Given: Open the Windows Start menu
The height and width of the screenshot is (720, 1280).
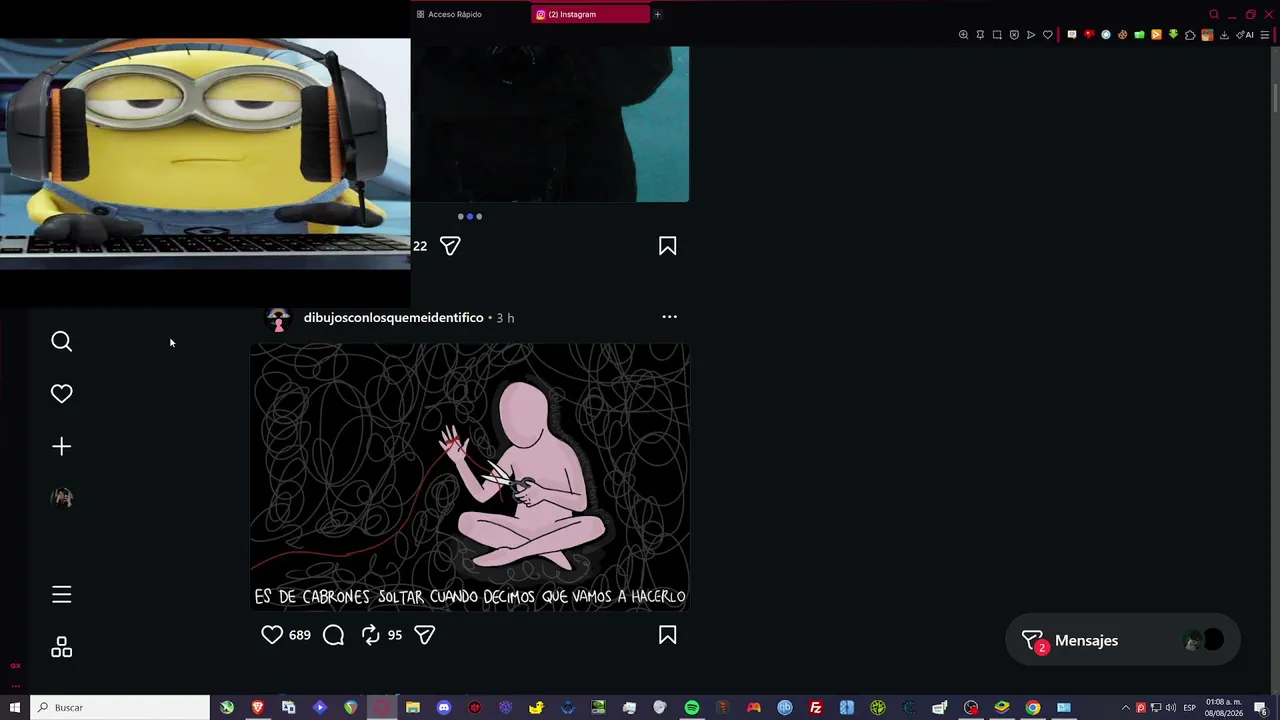Looking at the screenshot, I should click(x=15, y=708).
